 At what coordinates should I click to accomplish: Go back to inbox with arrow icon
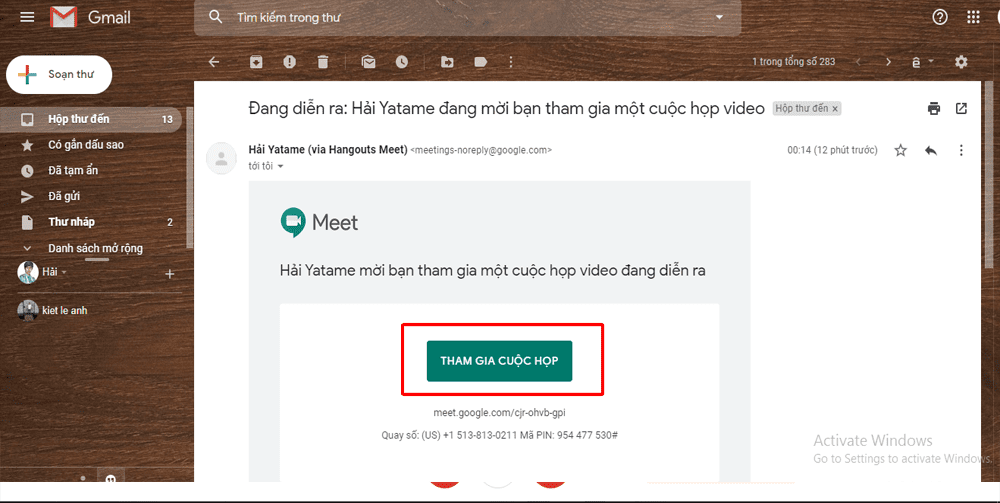(x=214, y=62)
